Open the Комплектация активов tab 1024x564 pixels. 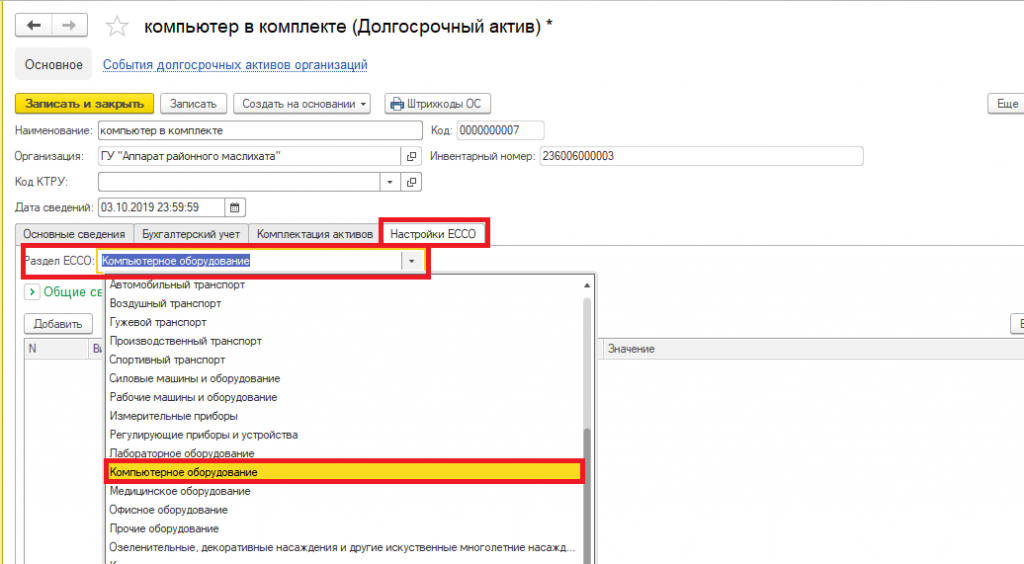314,234
